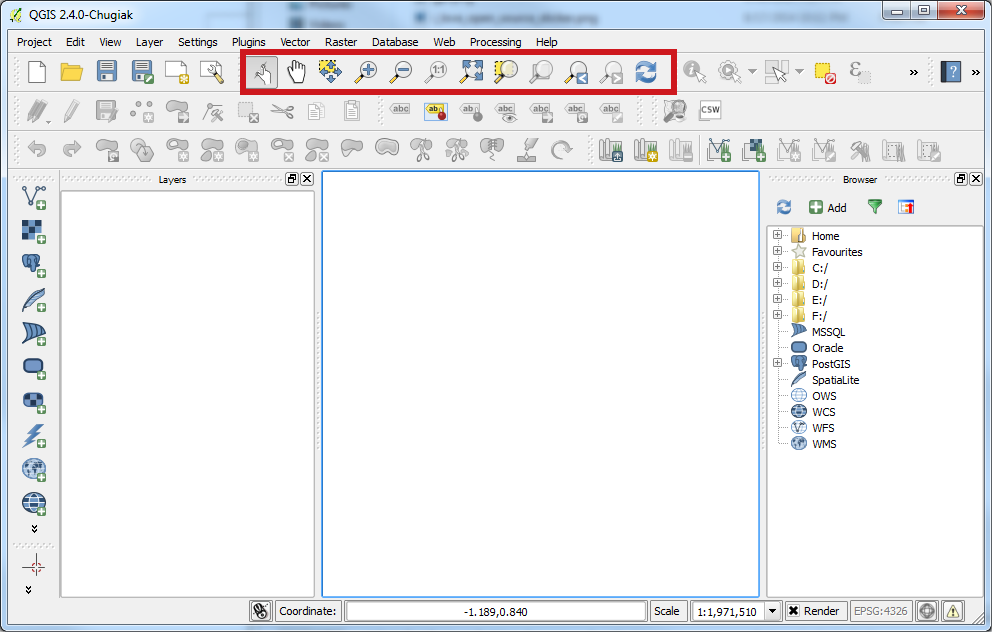Viewport: 992px width, 632px height.
Task: Toggle extents display icon beside Coordinate
Action: [260, 611]
